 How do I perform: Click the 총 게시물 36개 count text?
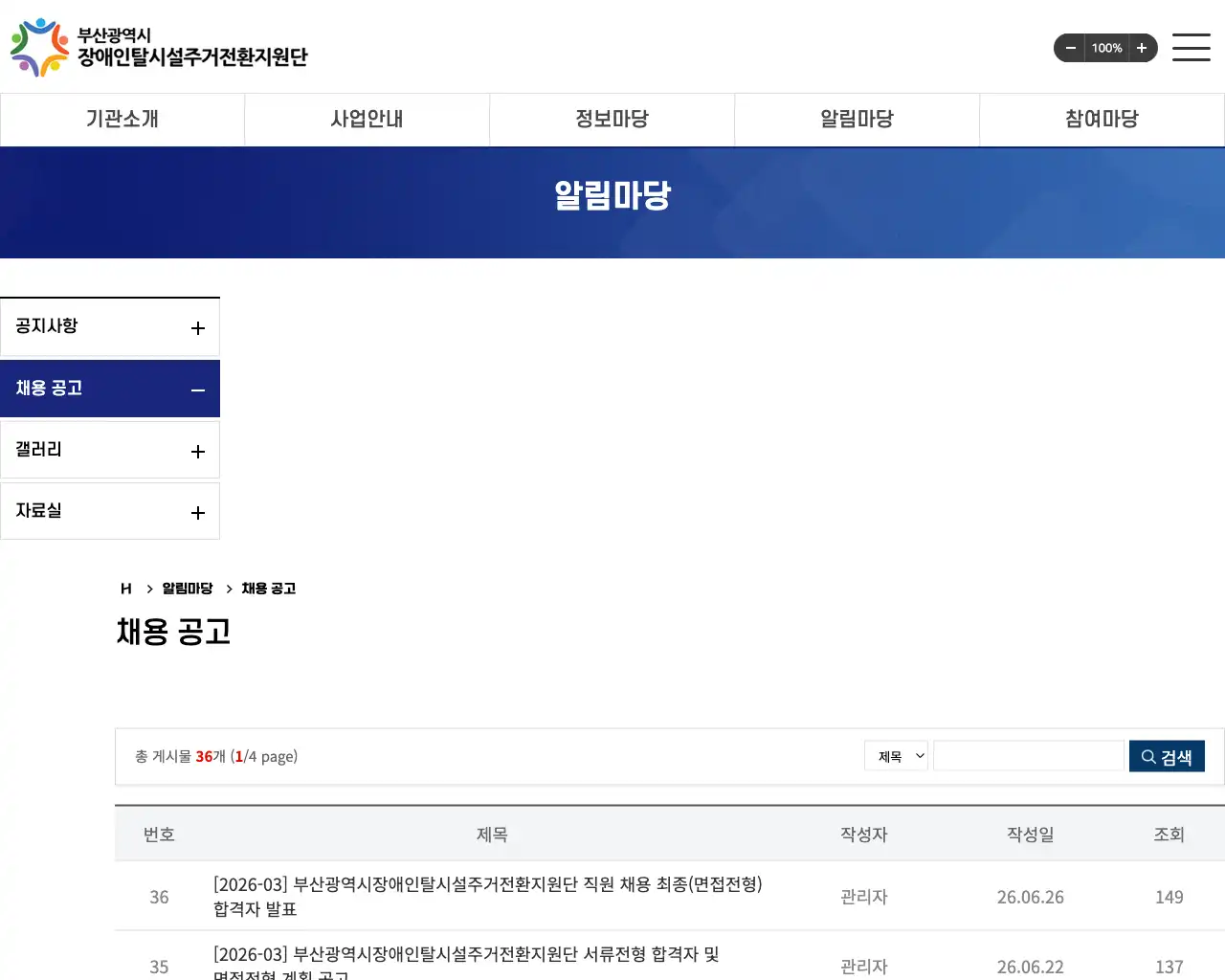[x=180, y=756]
